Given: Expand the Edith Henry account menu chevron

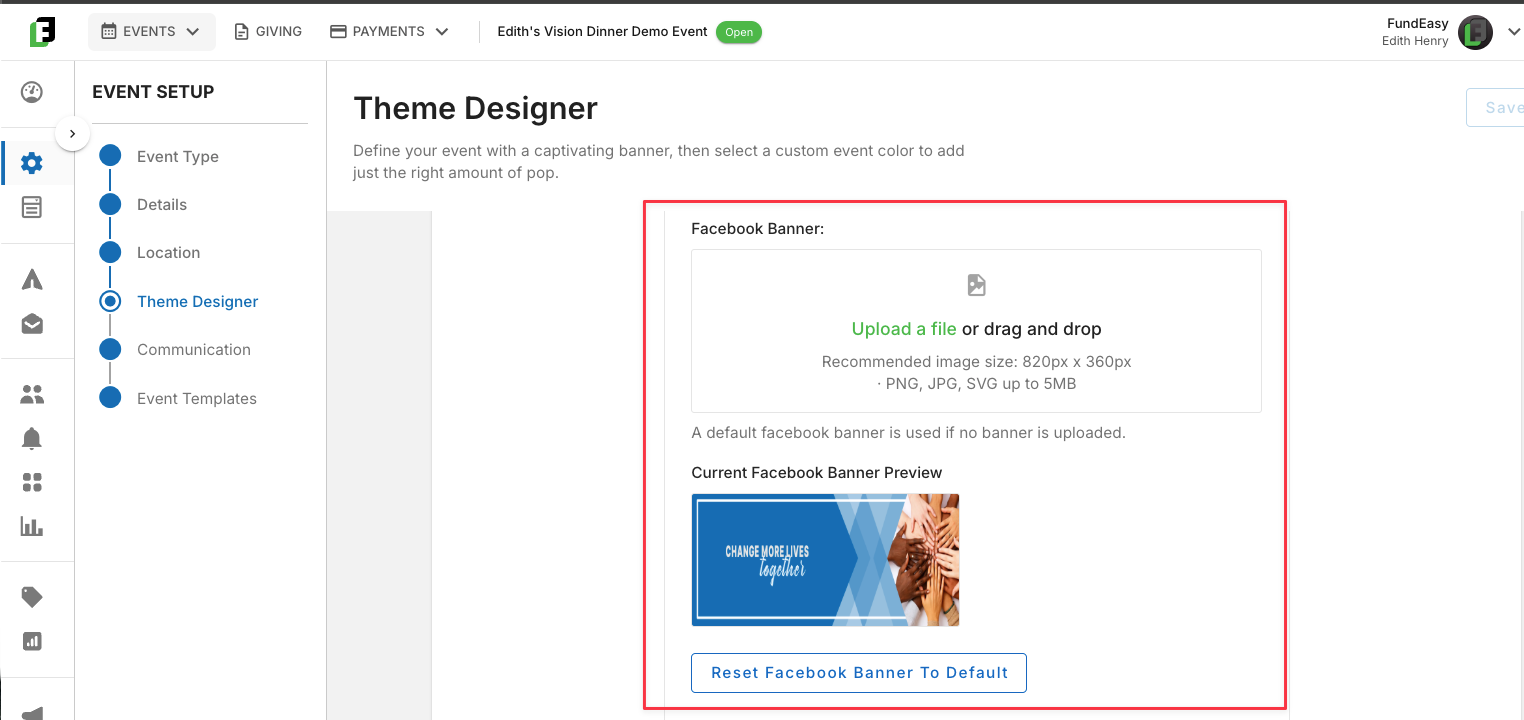Looking at the screenshot, I should pos(1513,32).
